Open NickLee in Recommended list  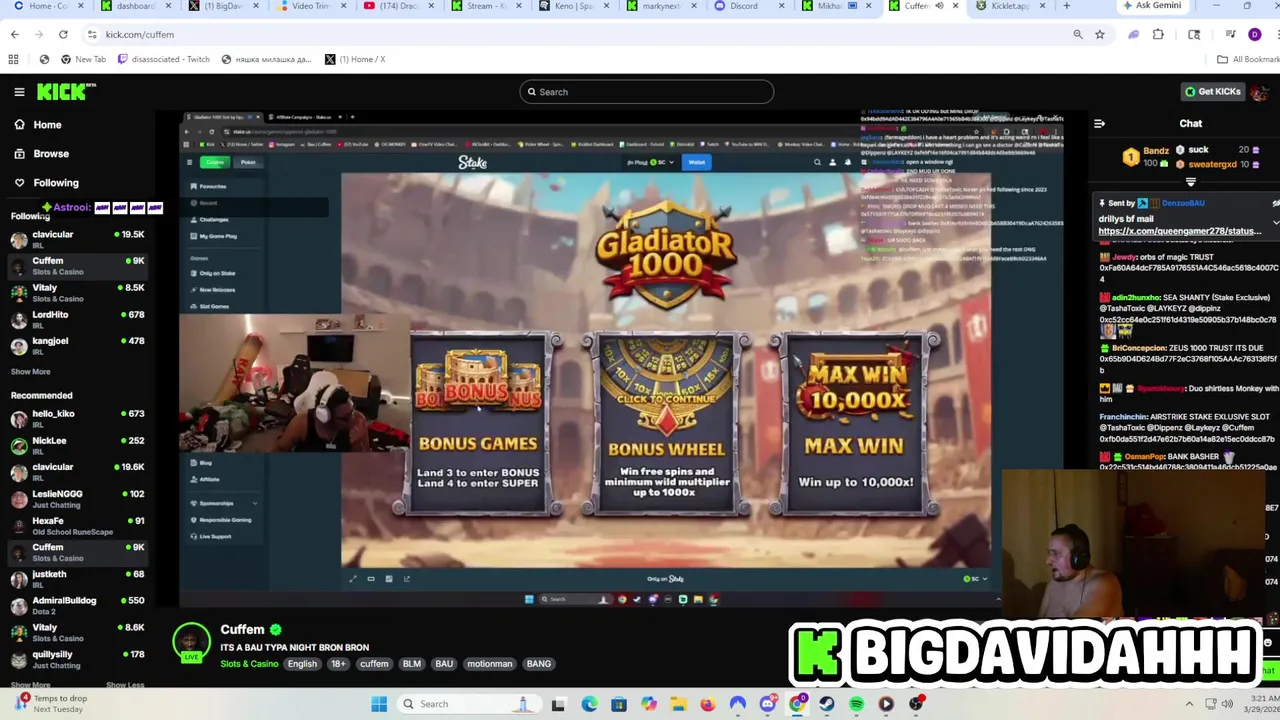(78, 445)
